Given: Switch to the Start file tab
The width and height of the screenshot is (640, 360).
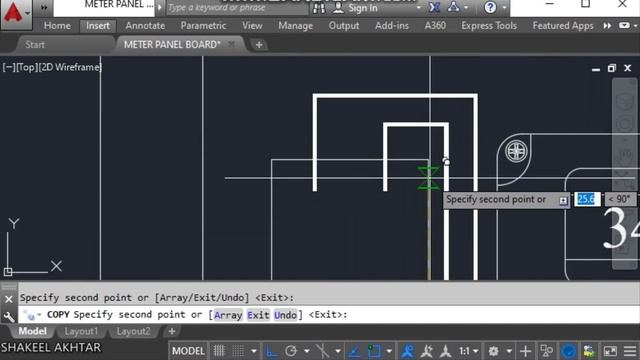Looking at the screenshot, I should click(35, 45).
